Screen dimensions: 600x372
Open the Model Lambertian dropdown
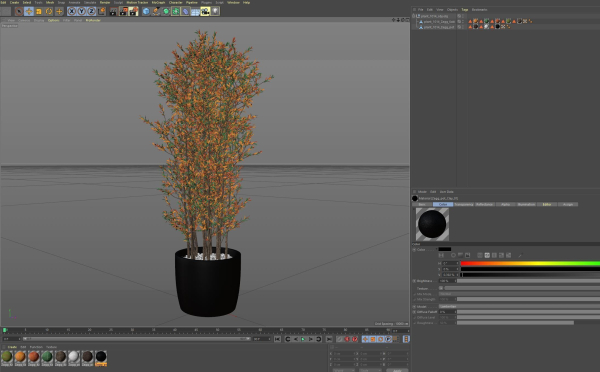[519, 307]
